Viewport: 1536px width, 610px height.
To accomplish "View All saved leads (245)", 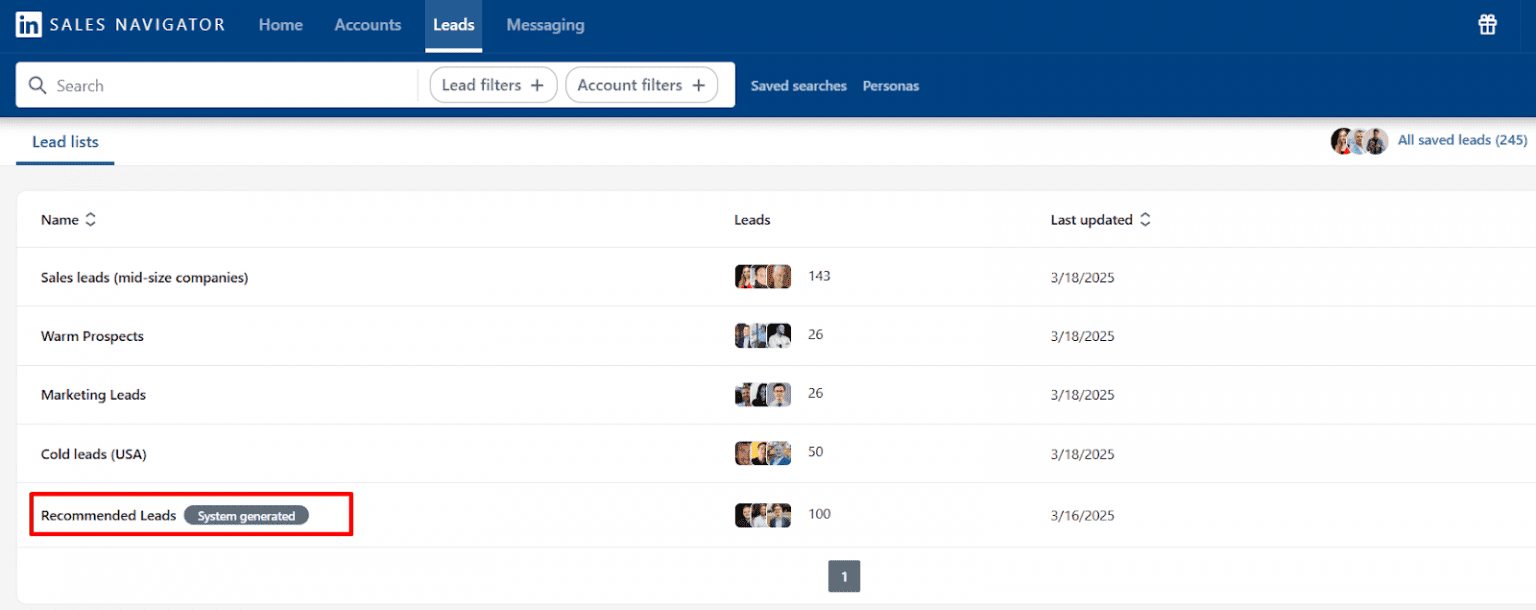I will point(1462,140).
